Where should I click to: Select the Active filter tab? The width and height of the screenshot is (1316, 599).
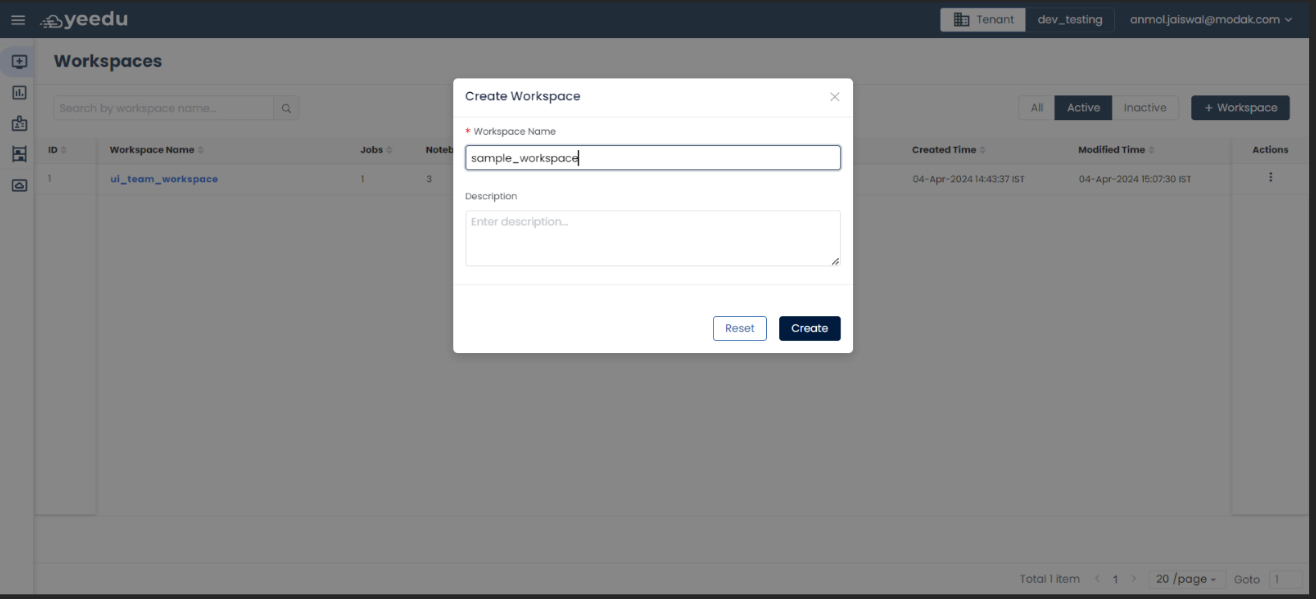click(1083, 108)
